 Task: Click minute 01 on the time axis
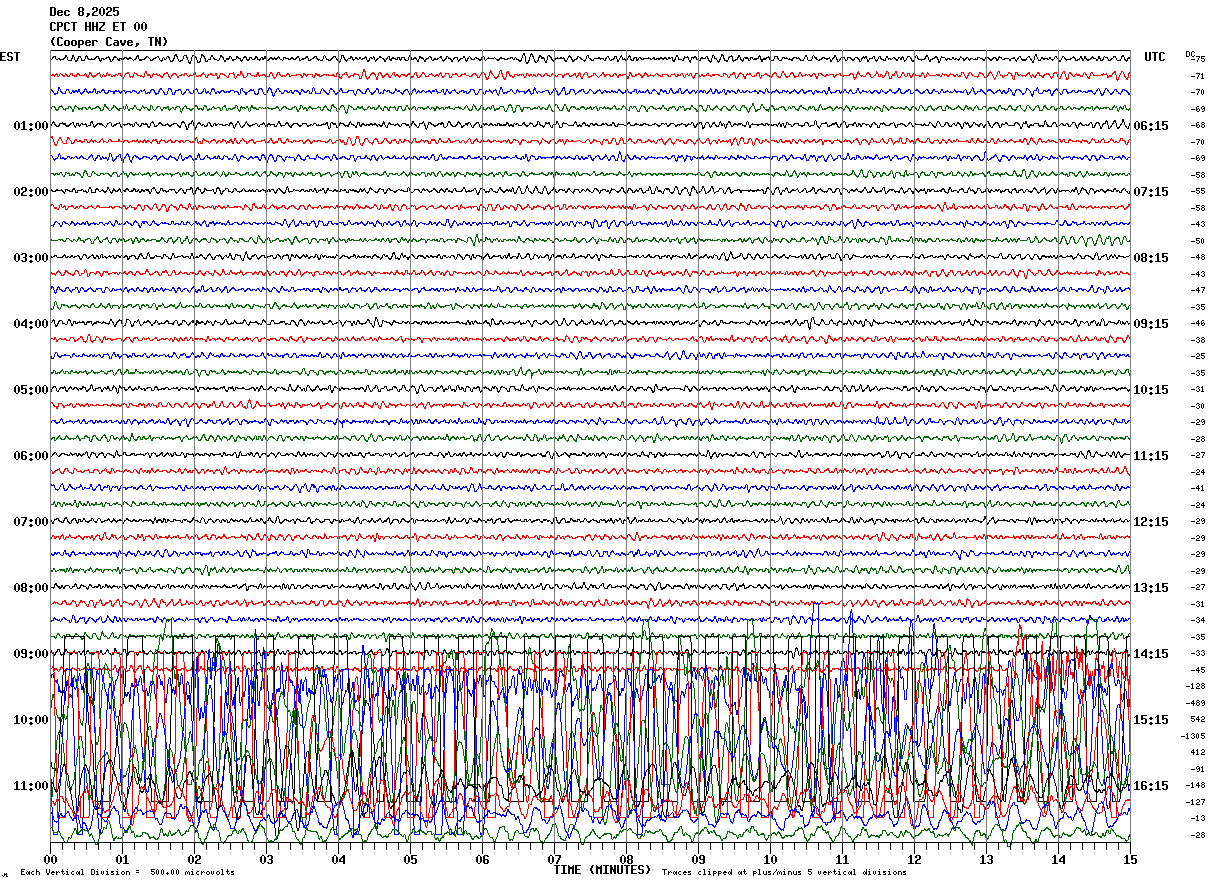pyautogui.click(x=123, y=860)
